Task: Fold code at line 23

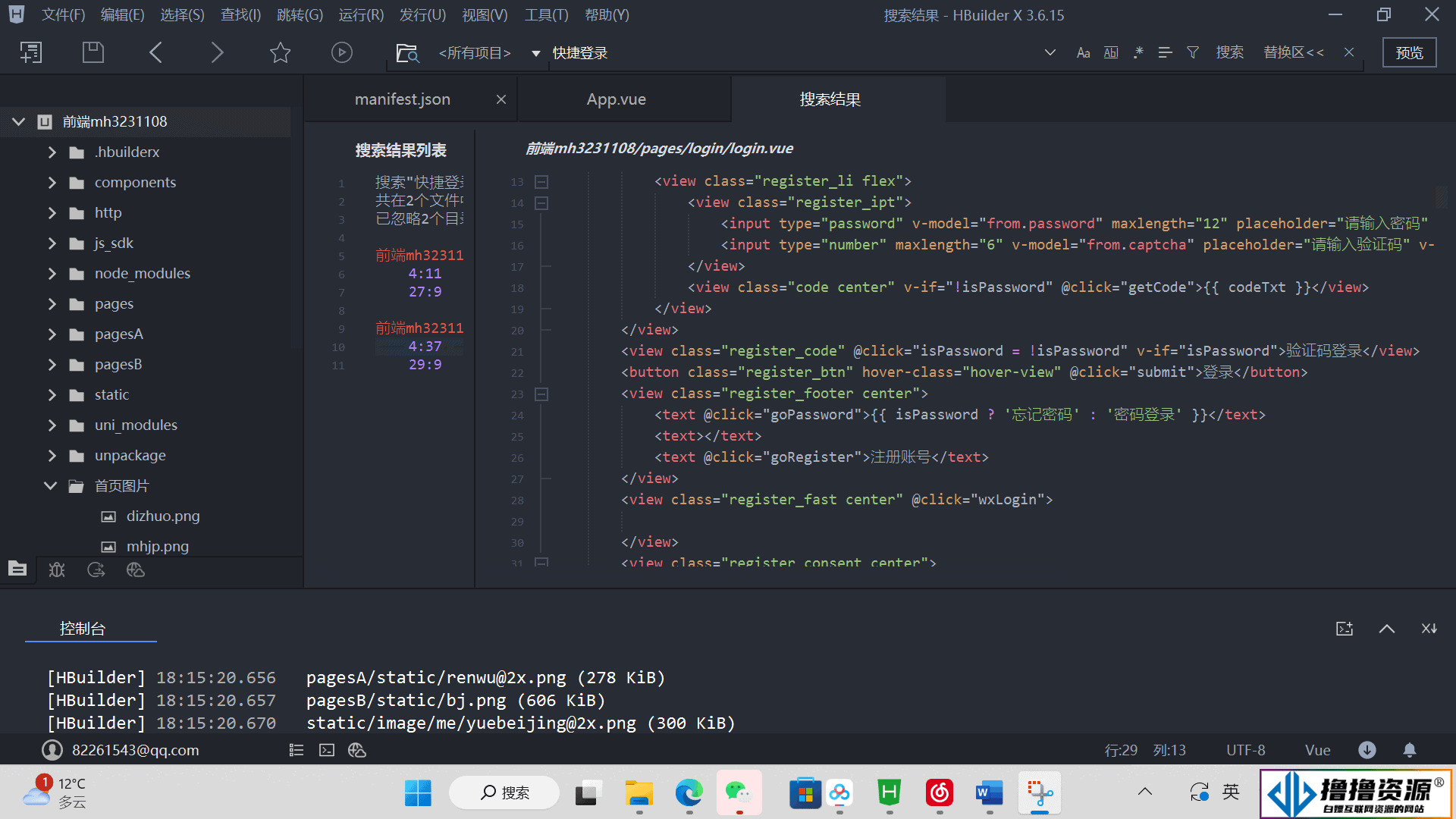Action: (x=541, y=394)
